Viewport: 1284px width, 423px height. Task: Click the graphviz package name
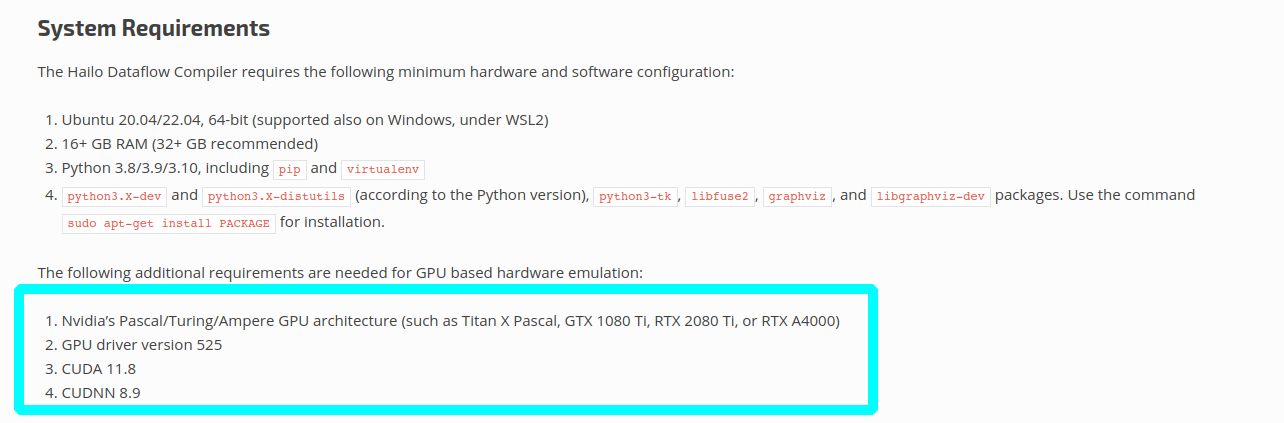pyautogui.click(x=797, y=196)
